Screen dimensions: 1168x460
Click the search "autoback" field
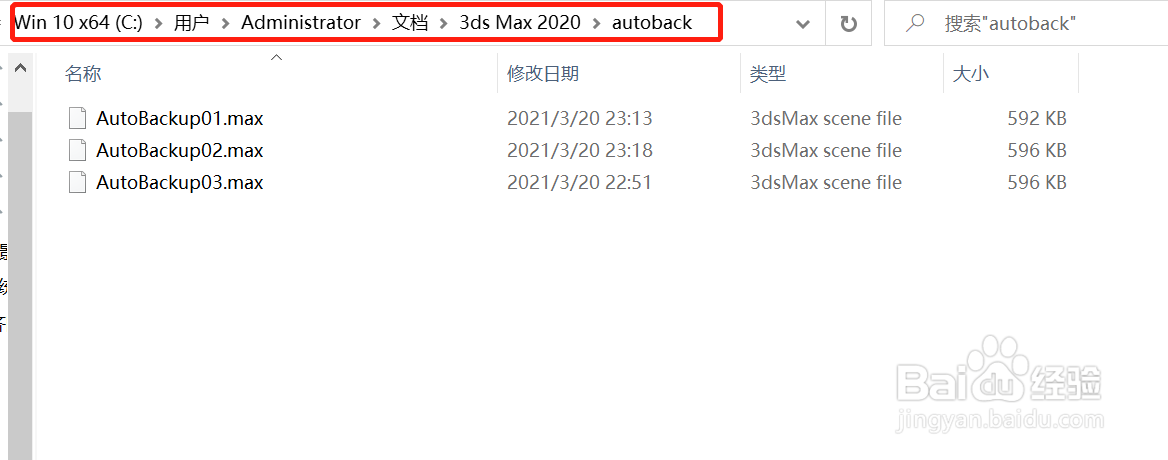1024,24
